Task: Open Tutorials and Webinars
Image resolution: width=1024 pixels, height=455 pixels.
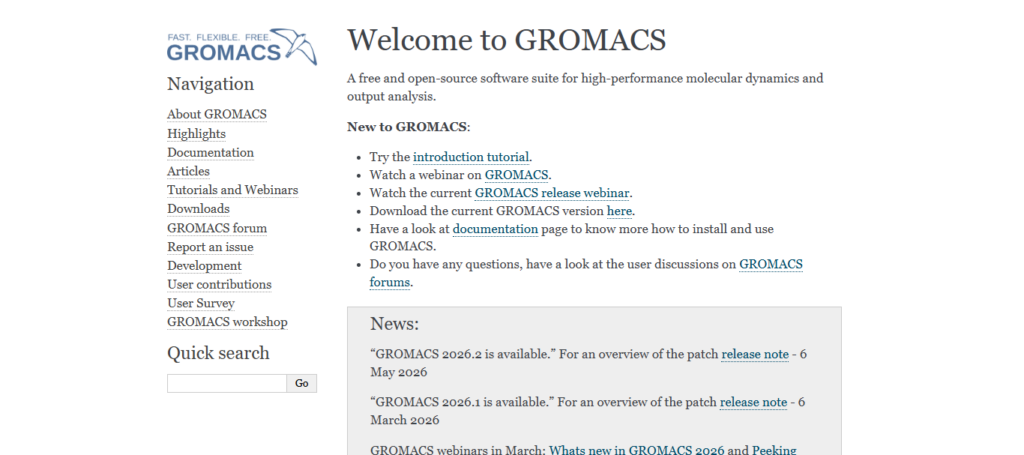Action: pyautogui.click(x=232, y=190)
